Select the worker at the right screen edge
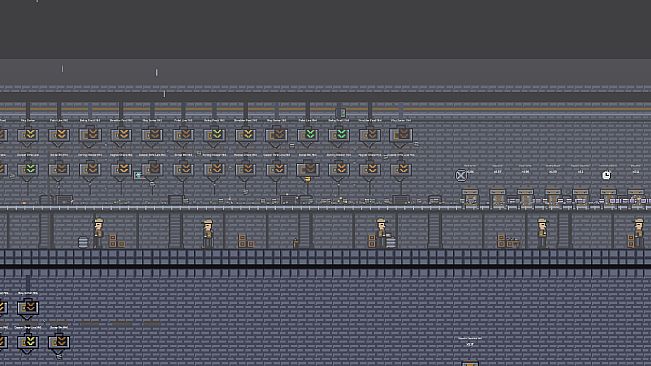The height and width of the screenshot is (366, 651). [639, 233]
